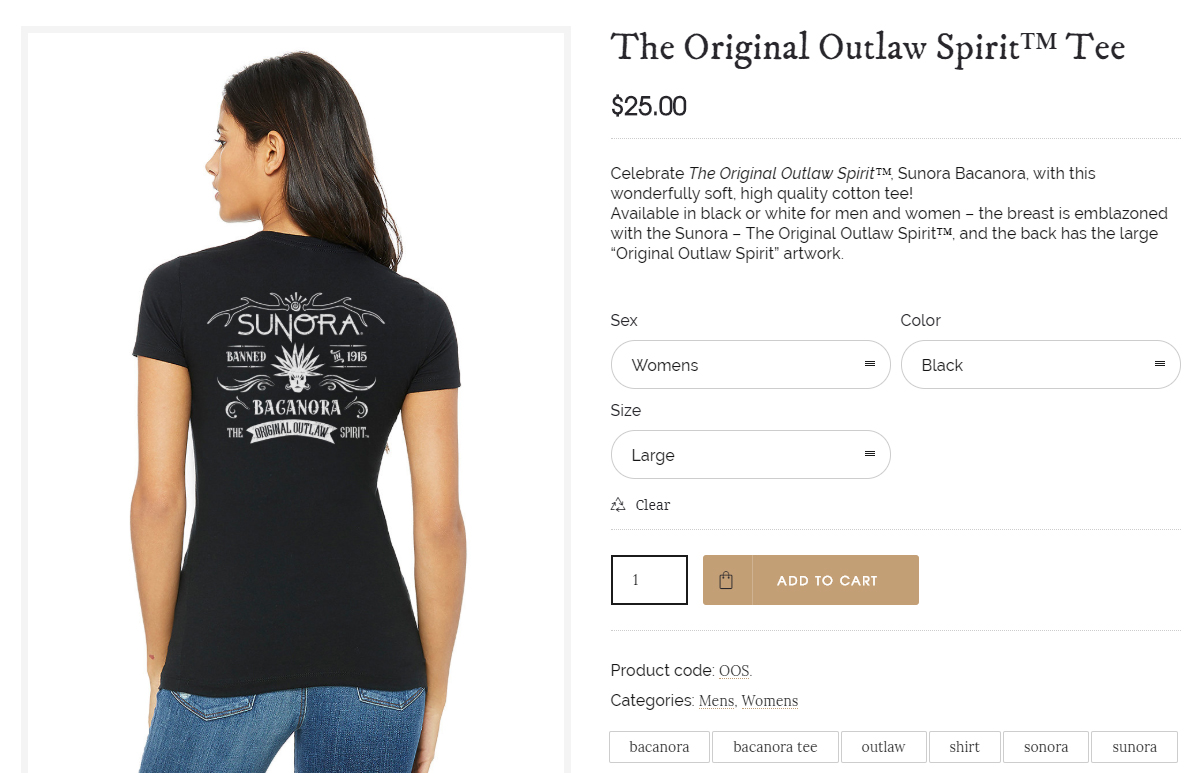This screenshot has height=773, width=1193.
Task: Open the Size dropdown showing Large
Action: point(750,454)
